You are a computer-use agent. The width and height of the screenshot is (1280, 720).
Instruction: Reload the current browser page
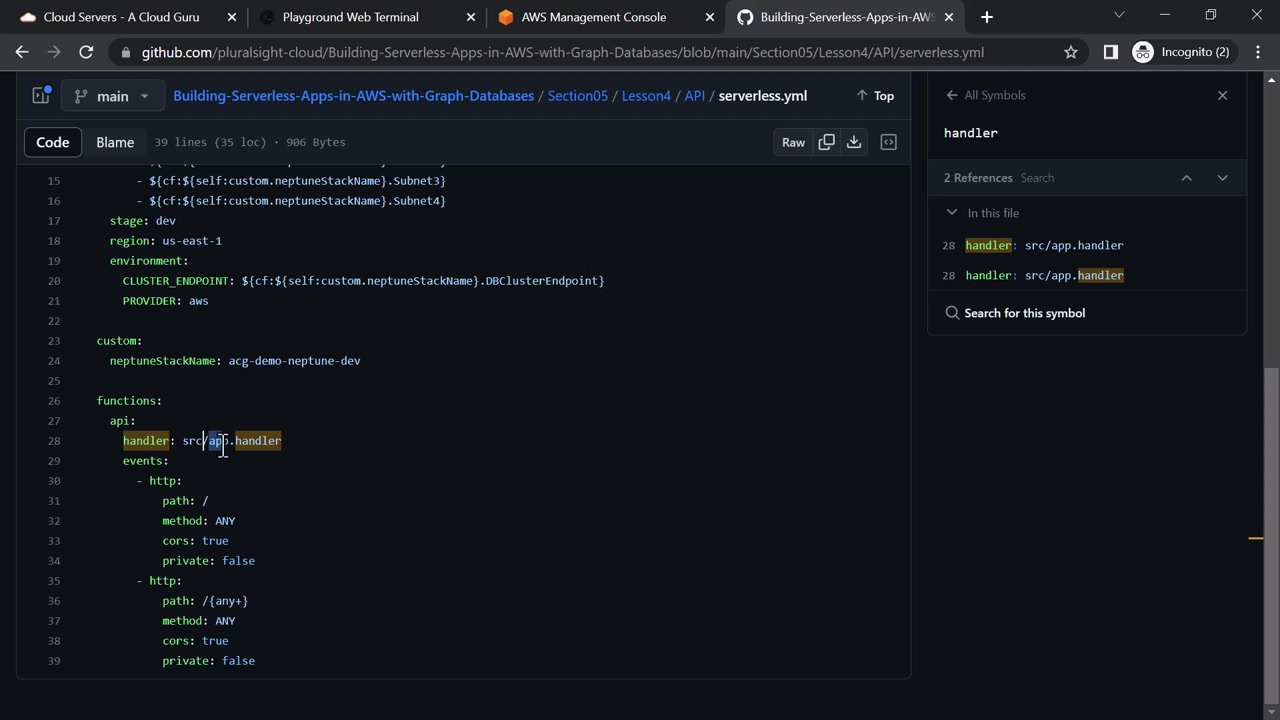pos(86,52)
